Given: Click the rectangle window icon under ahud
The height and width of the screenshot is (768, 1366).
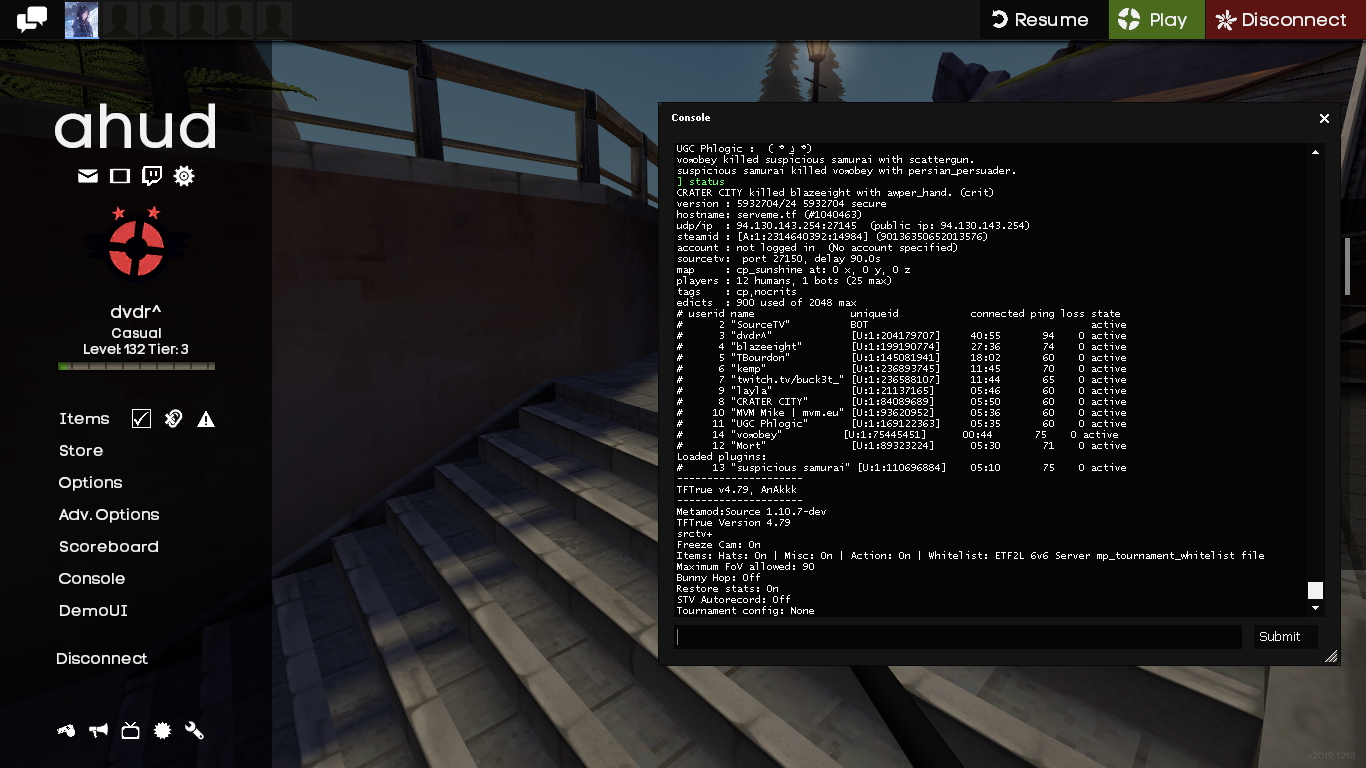Looking at the screenshot, I should (x=120, y=176).
